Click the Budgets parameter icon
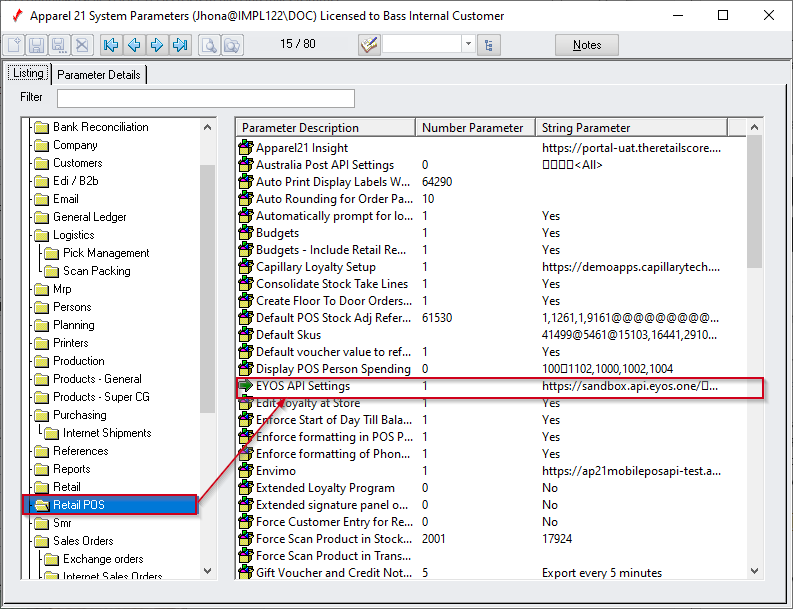The image size is (793, 609). [246, 233]
